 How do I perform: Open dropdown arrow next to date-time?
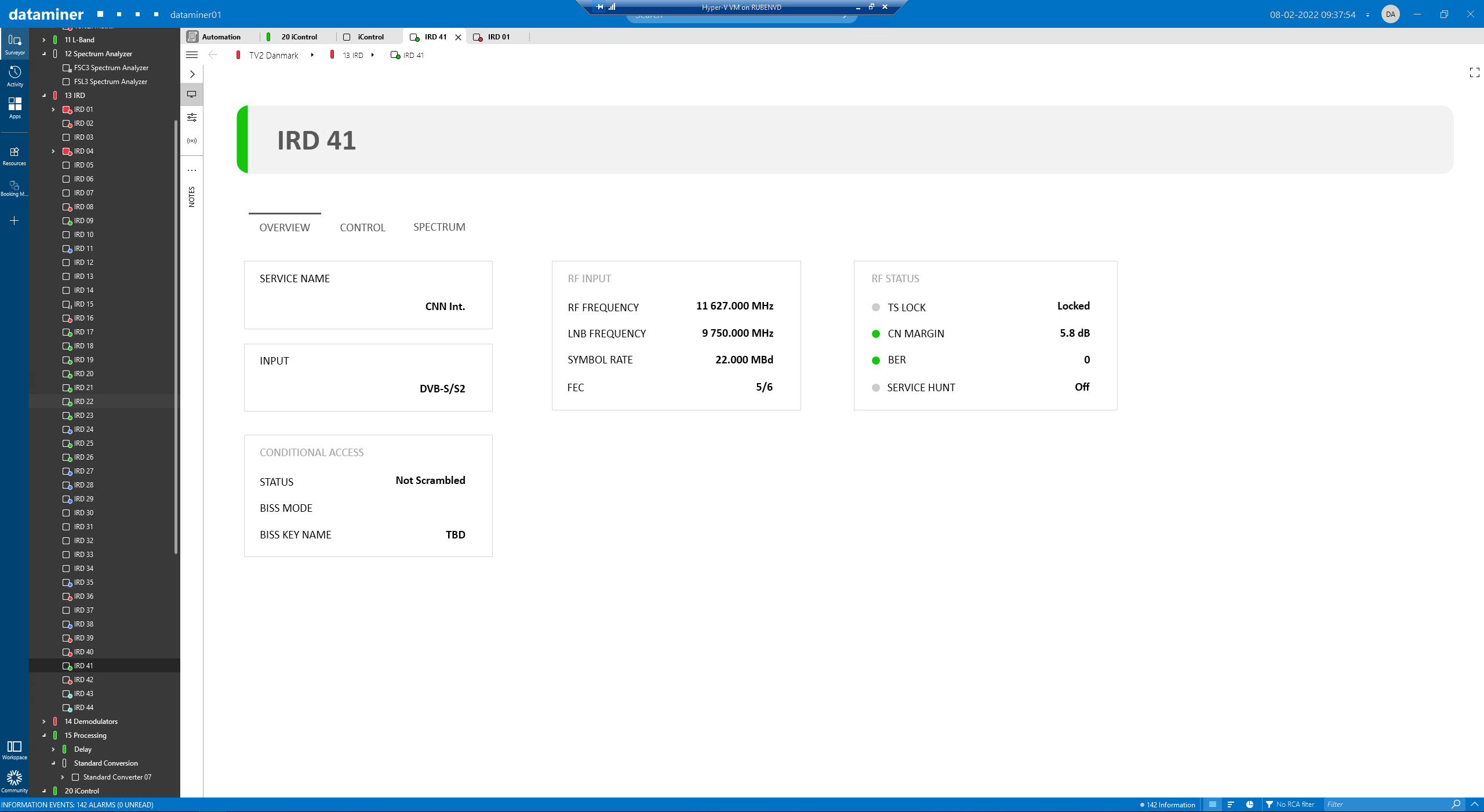click(x=1367, y=15)
